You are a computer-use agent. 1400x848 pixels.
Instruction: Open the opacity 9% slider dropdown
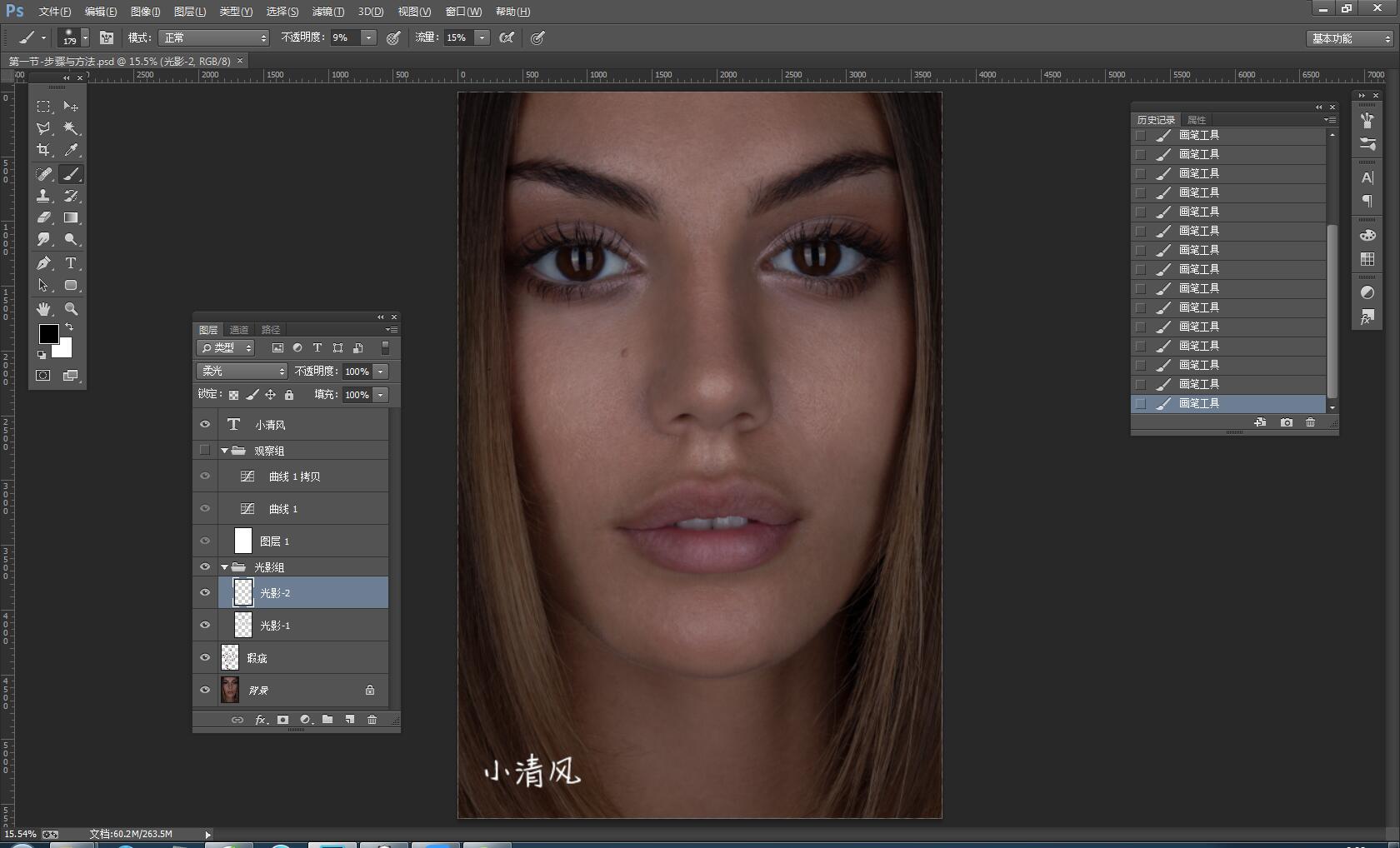click(x=368, y=37)
